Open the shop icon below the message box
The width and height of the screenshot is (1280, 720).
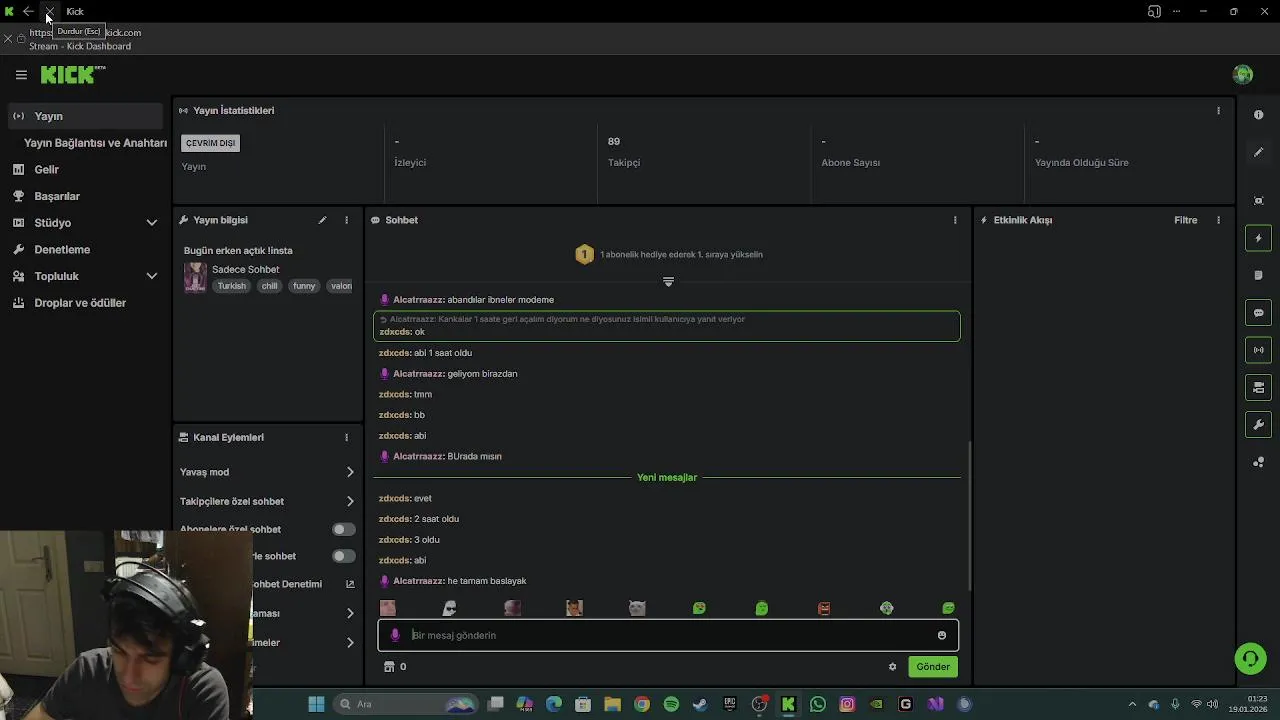click(x=389, y=667)
